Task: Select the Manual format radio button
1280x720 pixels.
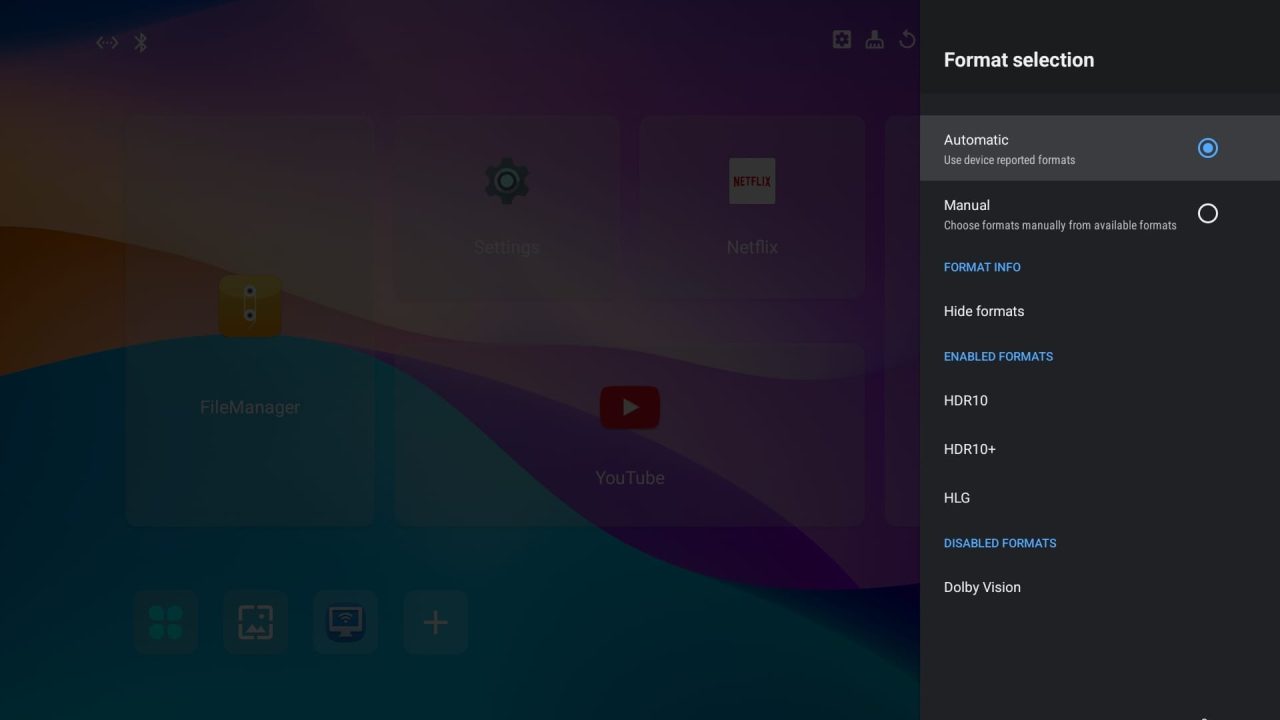Action: coord(1207,213)
